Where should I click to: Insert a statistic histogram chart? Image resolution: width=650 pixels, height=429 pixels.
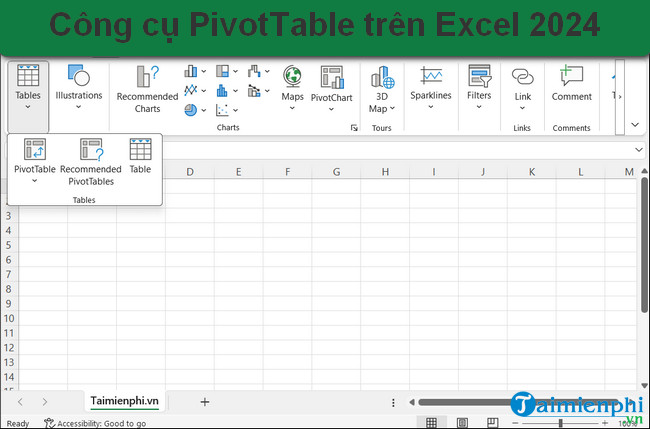click(223, 90)
